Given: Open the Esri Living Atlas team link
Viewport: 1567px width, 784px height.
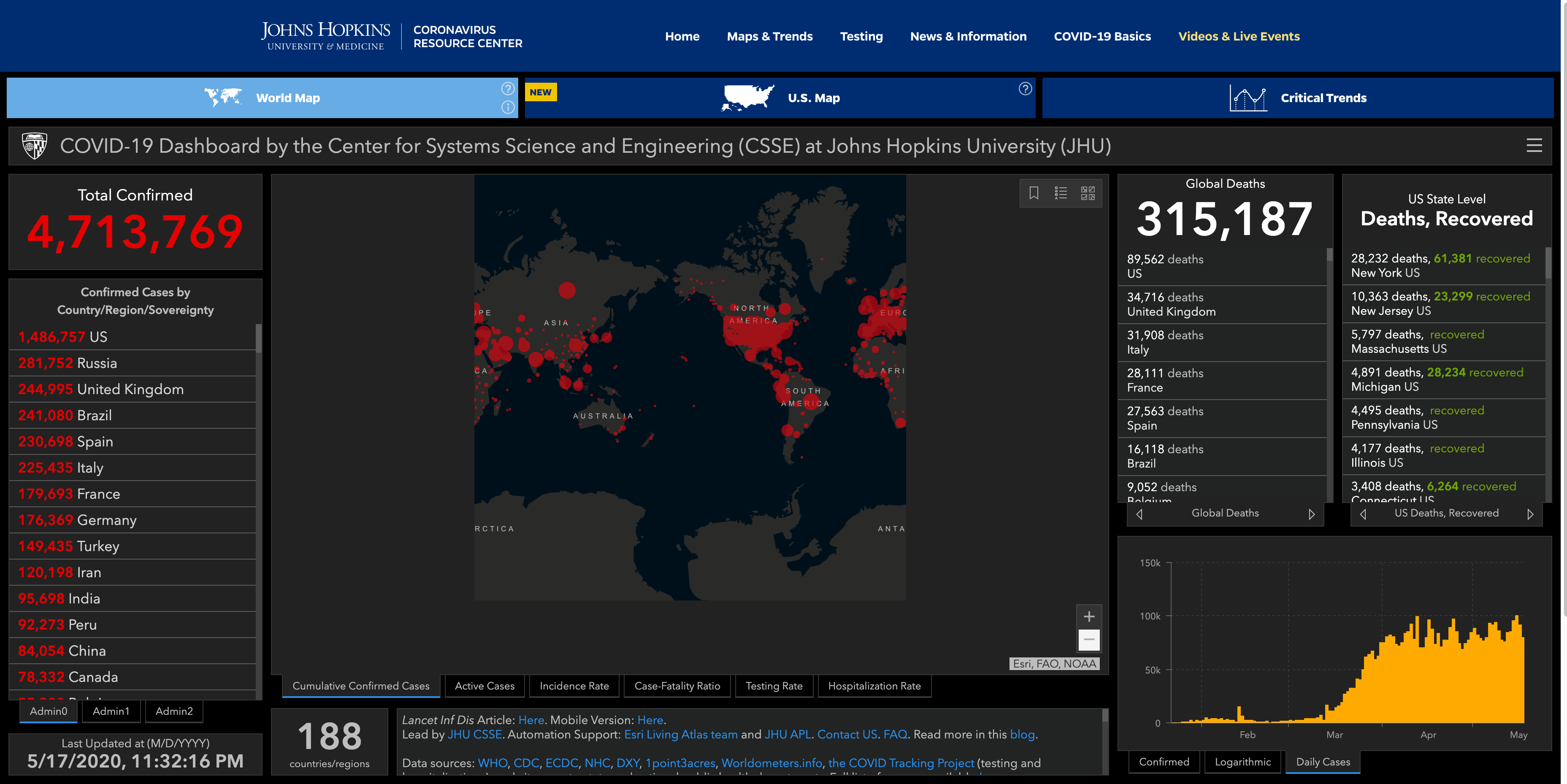Looking at the screenshot, I should tap(681, 735).
